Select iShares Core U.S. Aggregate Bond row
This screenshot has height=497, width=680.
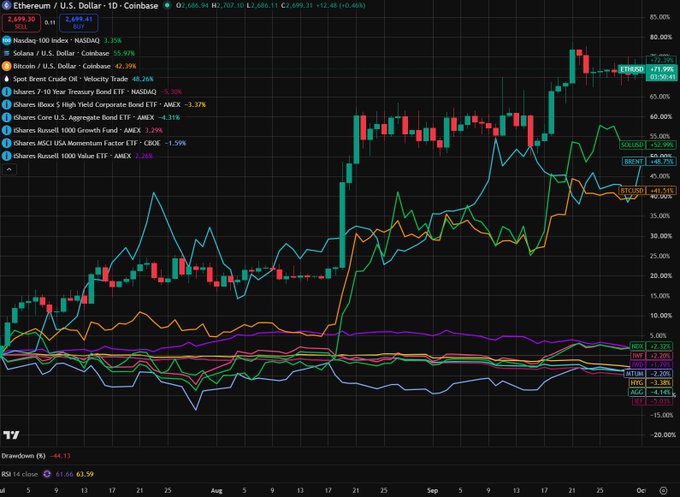tap(91, 118)
